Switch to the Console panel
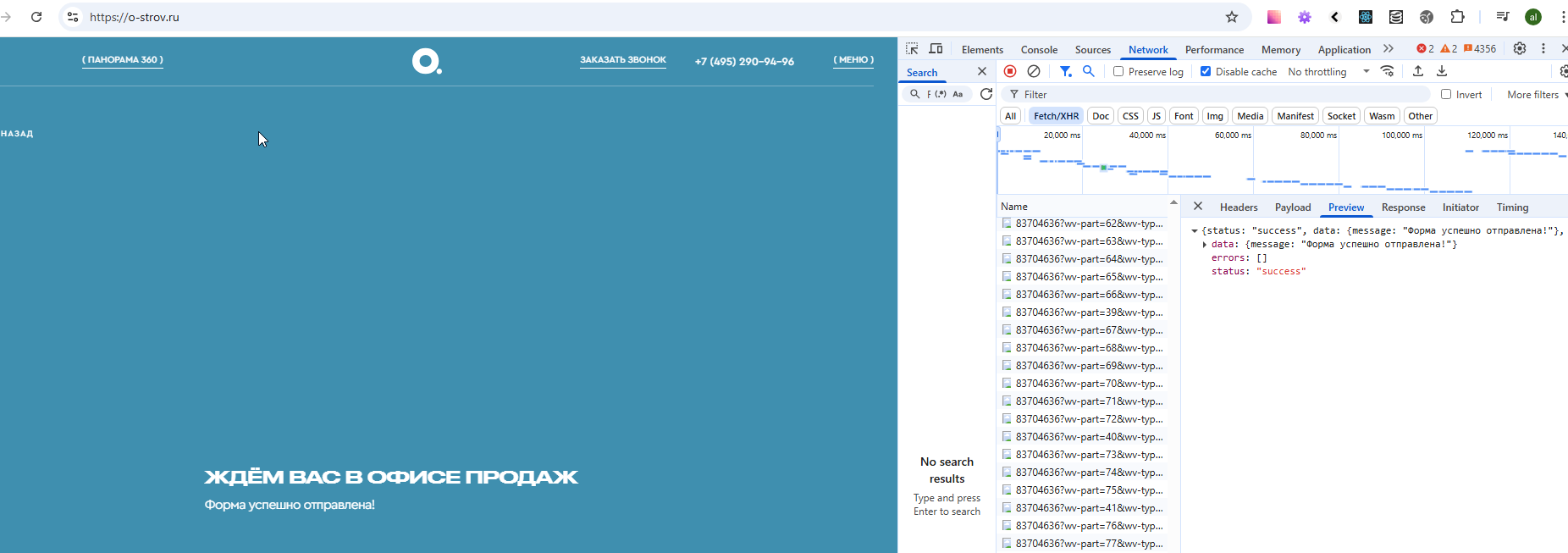1568x553 pixels. point(1039,50)
